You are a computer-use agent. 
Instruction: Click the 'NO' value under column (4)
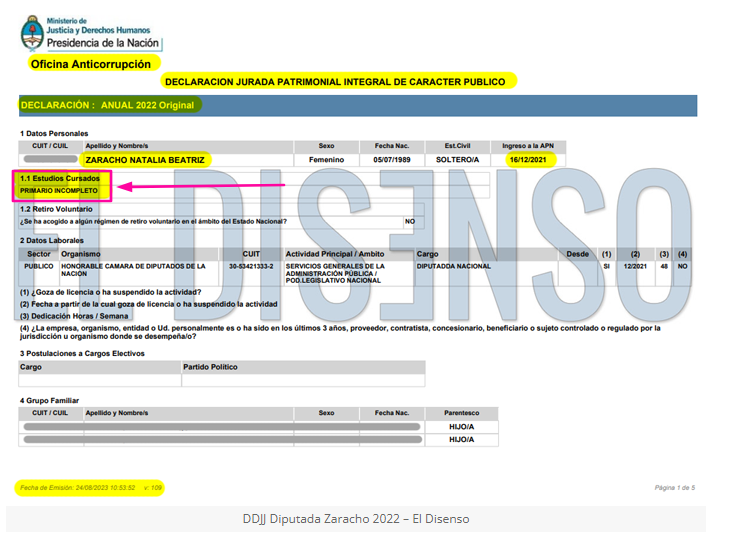[683, 266]
